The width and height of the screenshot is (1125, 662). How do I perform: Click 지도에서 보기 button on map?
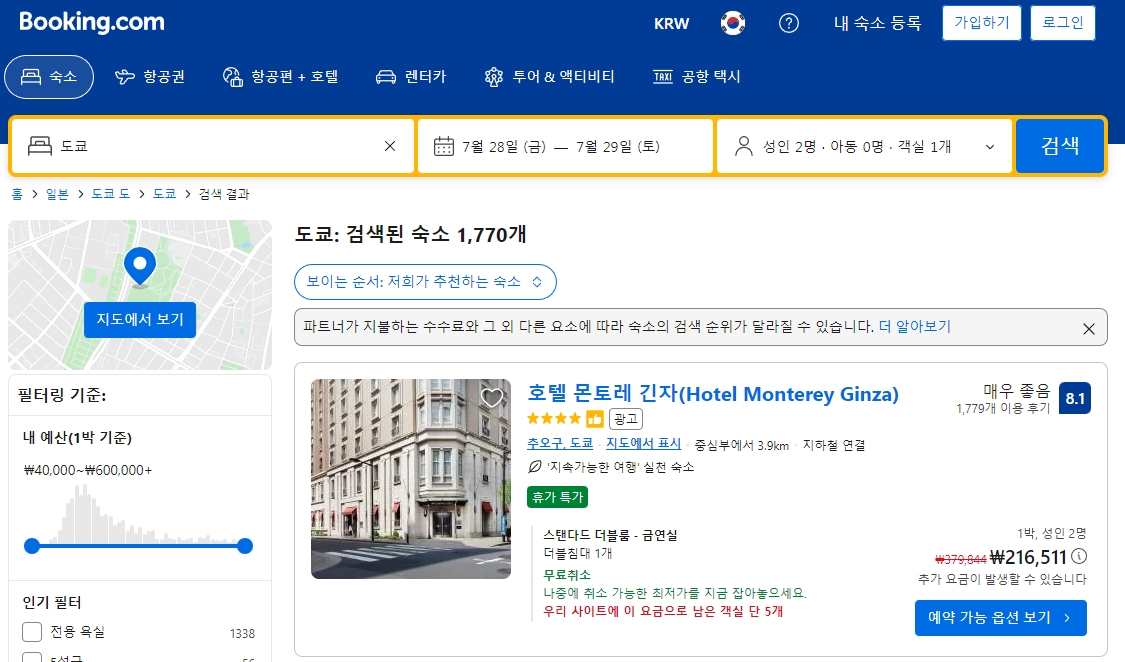click(140, 320)
